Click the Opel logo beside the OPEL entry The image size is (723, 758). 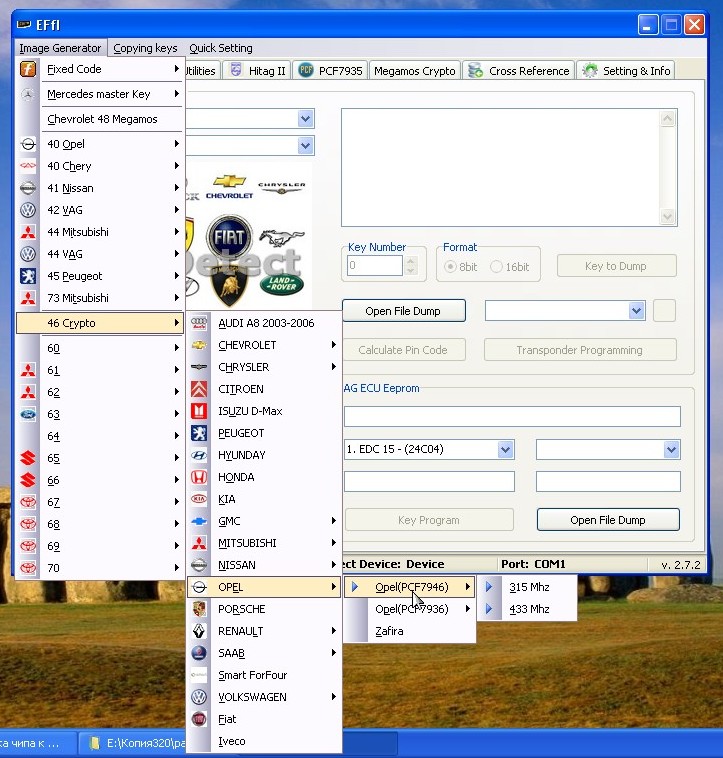click(199, 587)
